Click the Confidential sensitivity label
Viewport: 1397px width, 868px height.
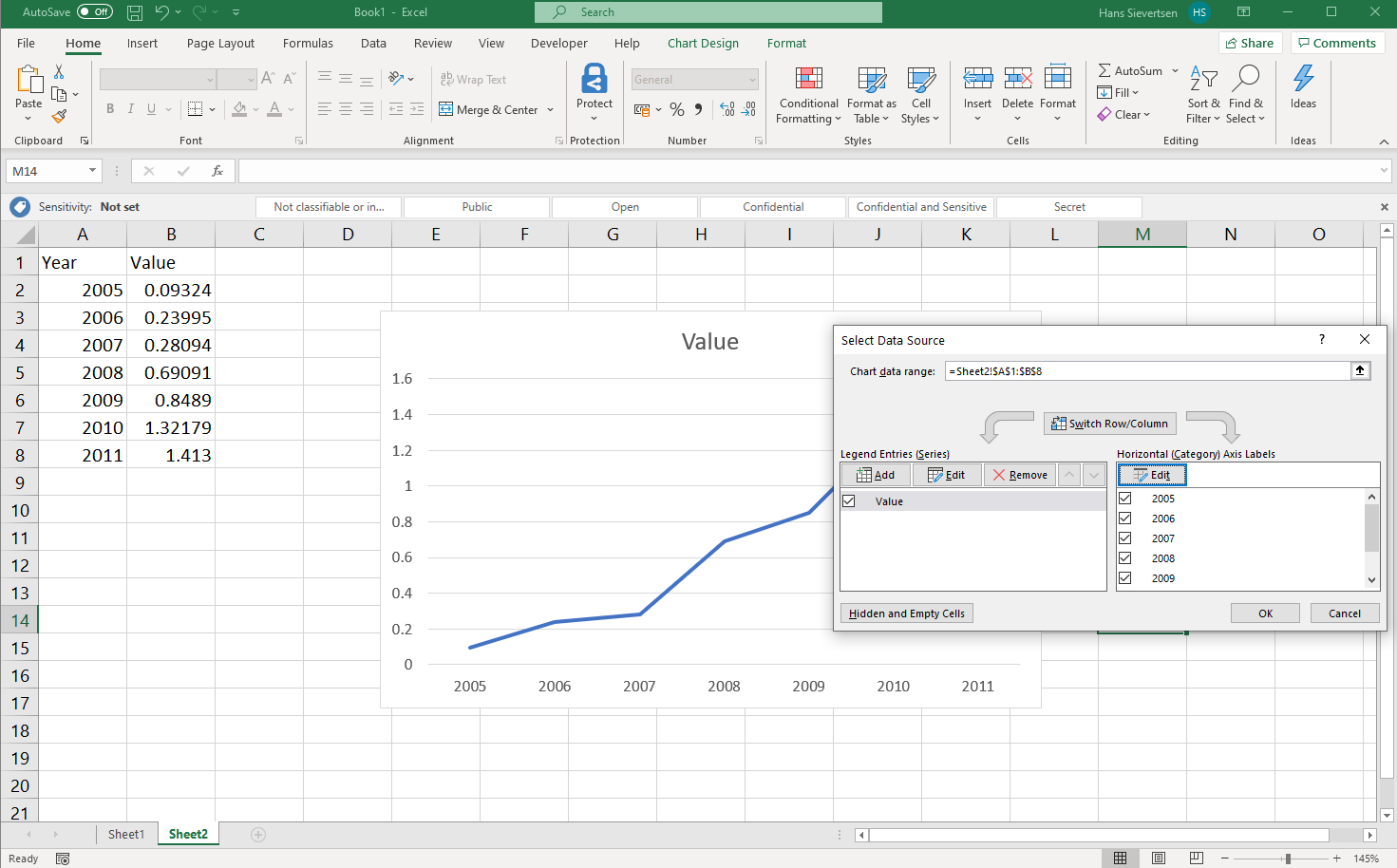[x=773, y=207]
